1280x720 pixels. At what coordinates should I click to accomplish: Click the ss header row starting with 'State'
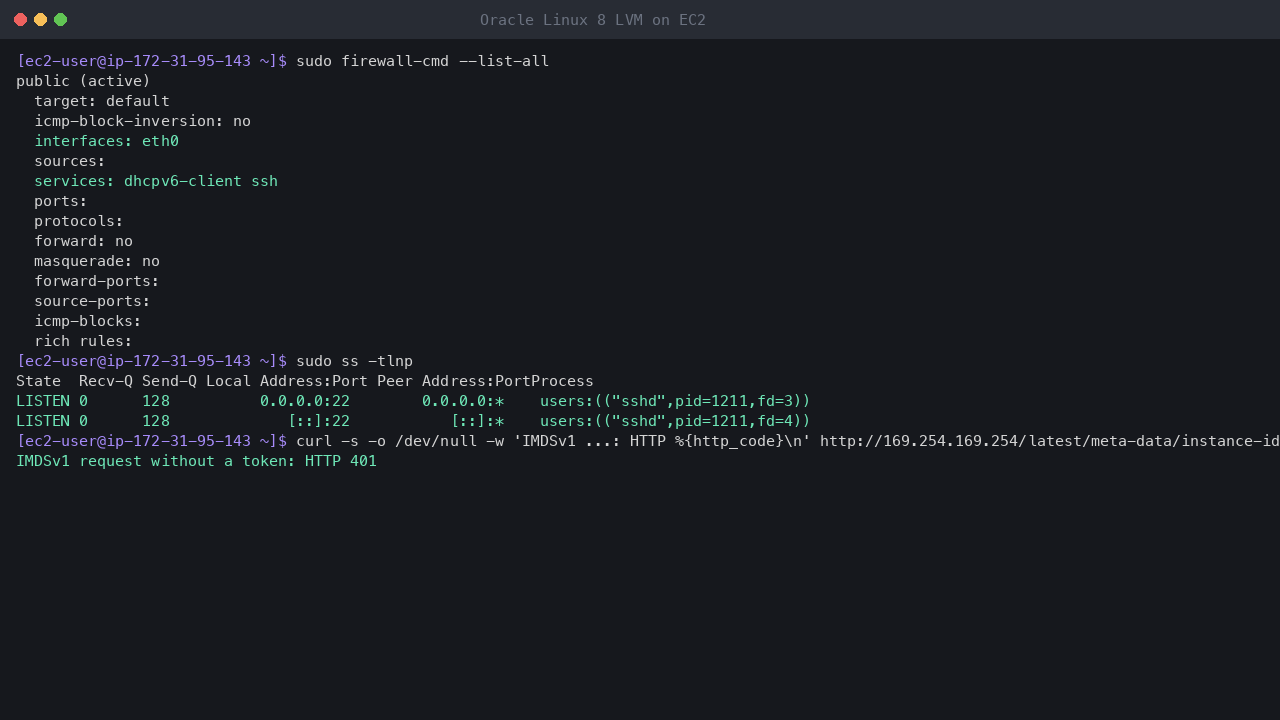click(305, 381)
